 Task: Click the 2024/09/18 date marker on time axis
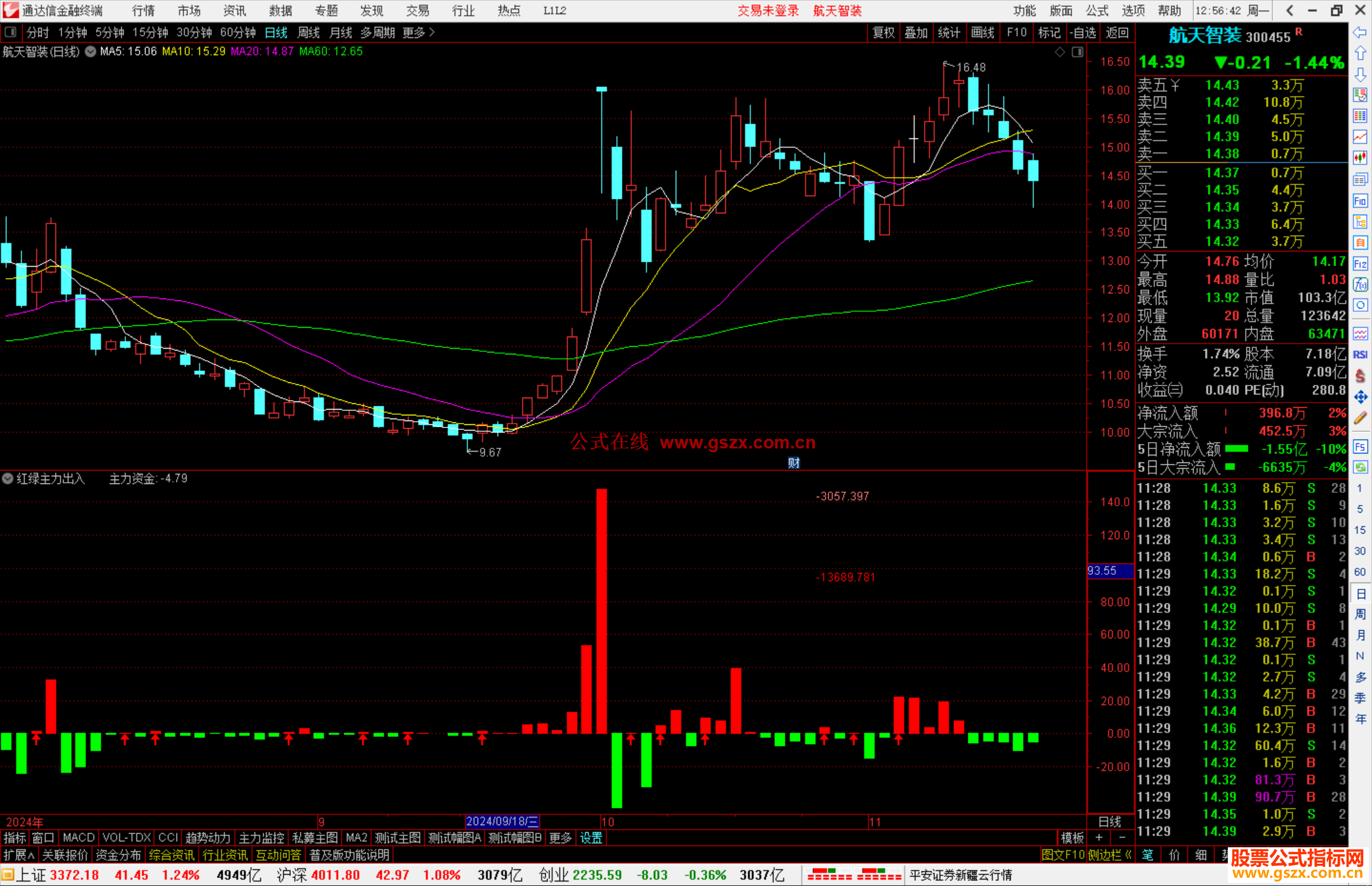click(502, 821)
